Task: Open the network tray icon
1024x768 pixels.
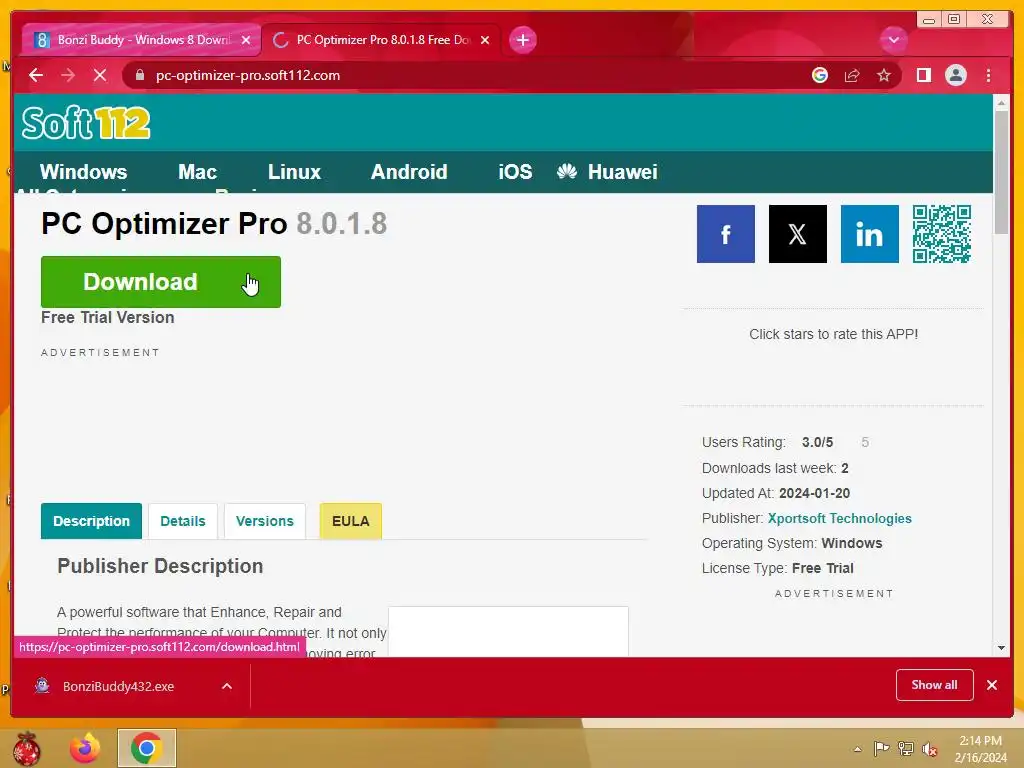Action: tap(905, 748)
